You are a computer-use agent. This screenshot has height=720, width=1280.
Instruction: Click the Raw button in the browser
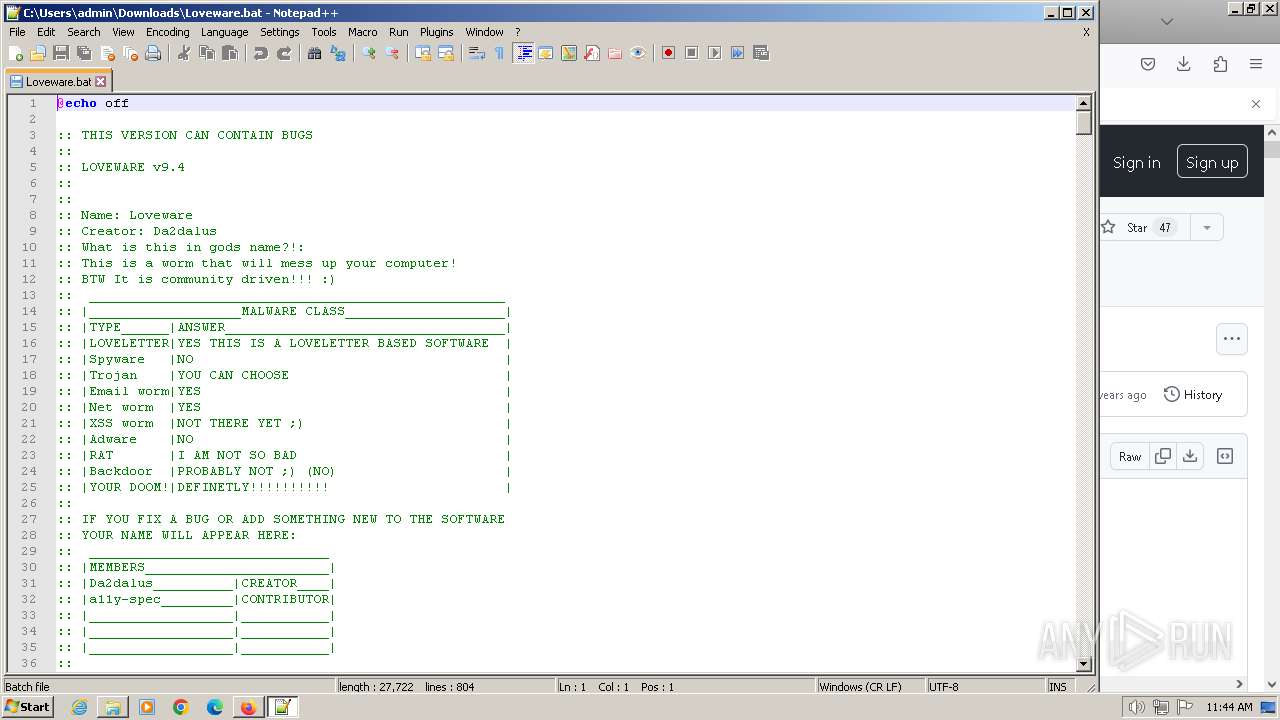(1130, 456)
